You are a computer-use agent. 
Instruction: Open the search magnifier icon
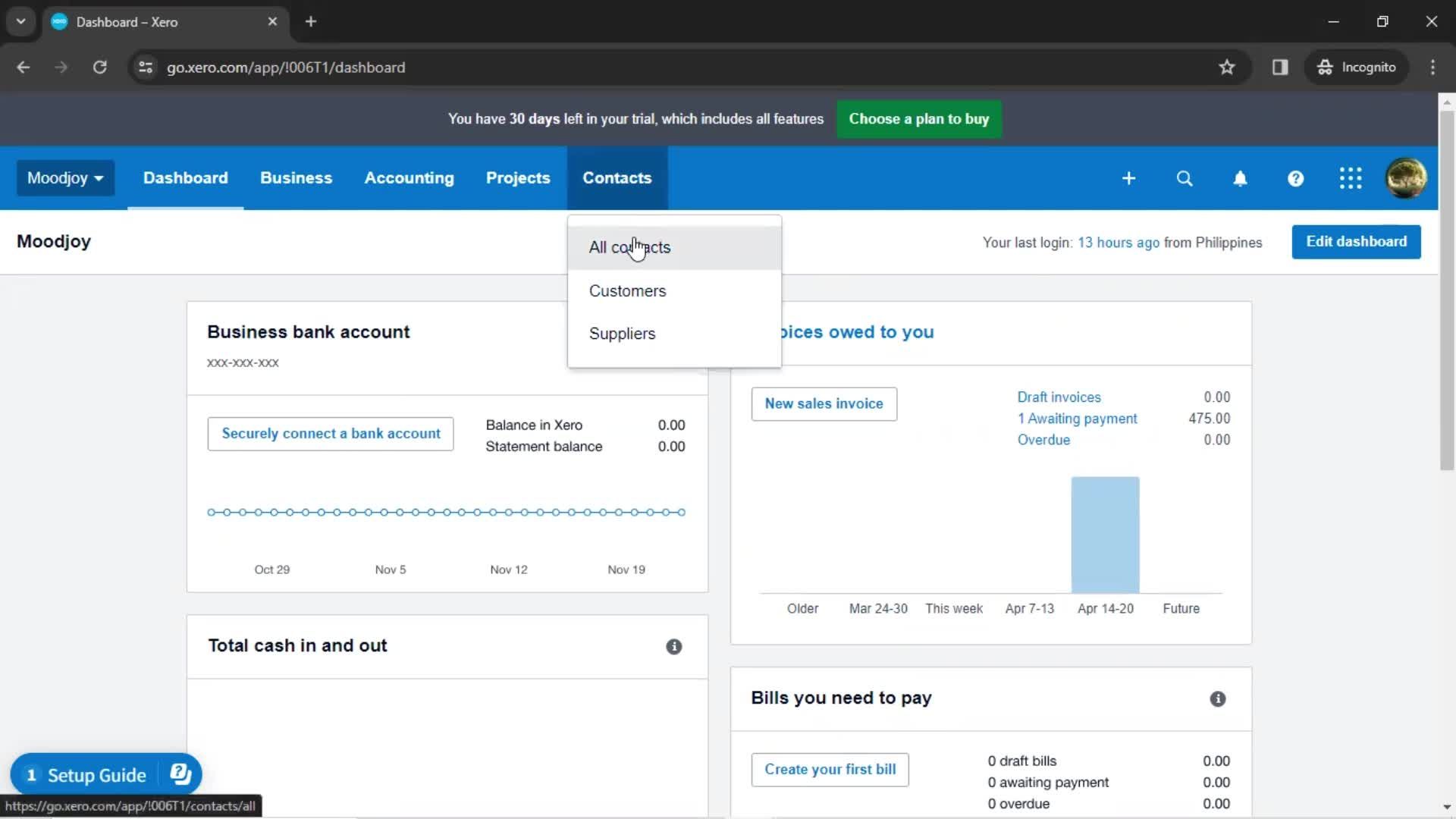click(x=1185, y=178)
